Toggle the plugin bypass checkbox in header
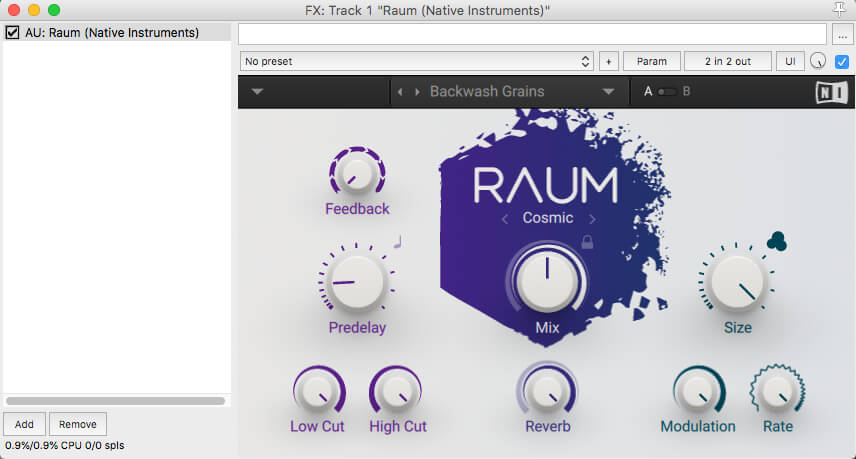 (x=842, y=62)
